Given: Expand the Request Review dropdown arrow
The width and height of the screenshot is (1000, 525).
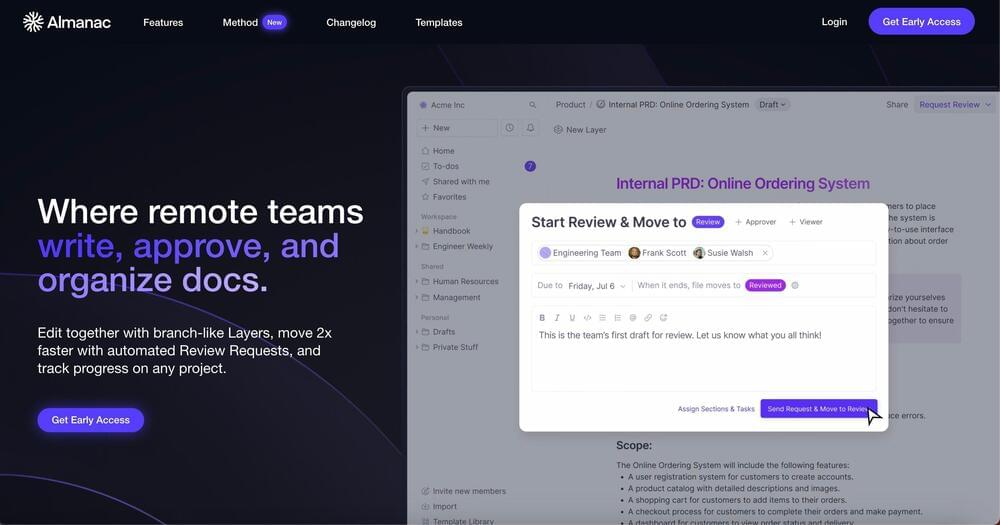Looking at the screenshot, I should point(988,104).
